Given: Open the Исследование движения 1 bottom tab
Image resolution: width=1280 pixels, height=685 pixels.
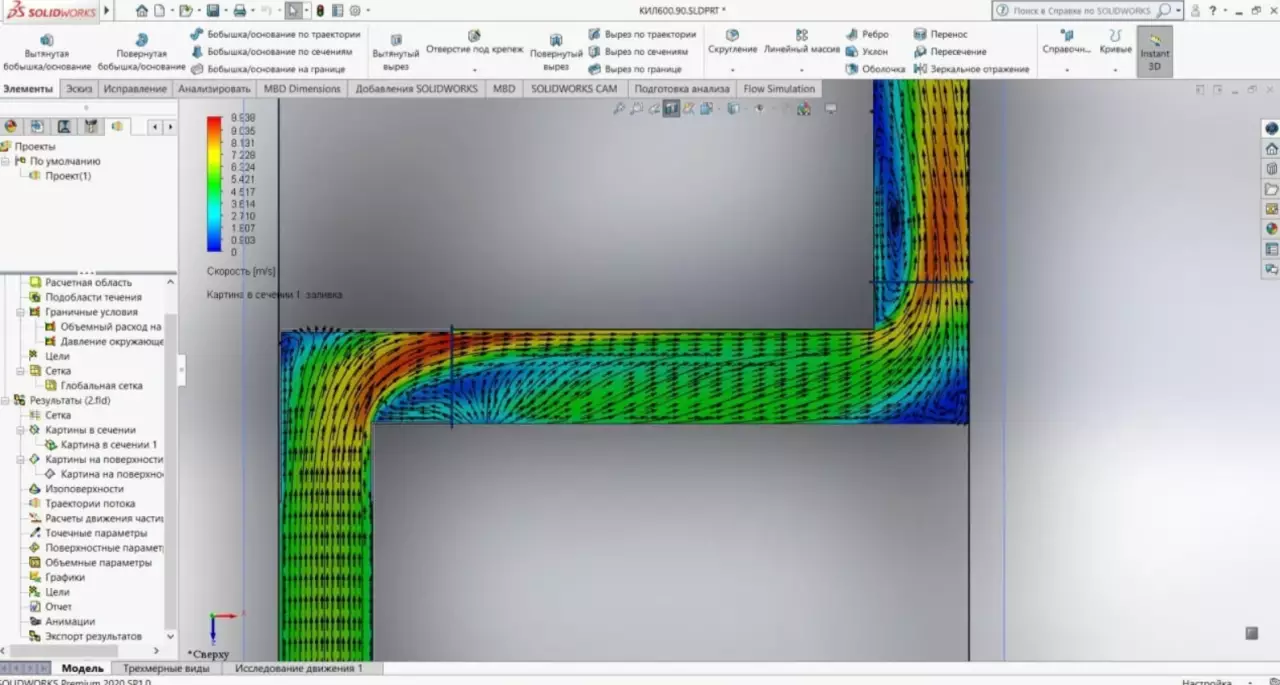Looking at the screenshot, I should [x=298, y=668].
